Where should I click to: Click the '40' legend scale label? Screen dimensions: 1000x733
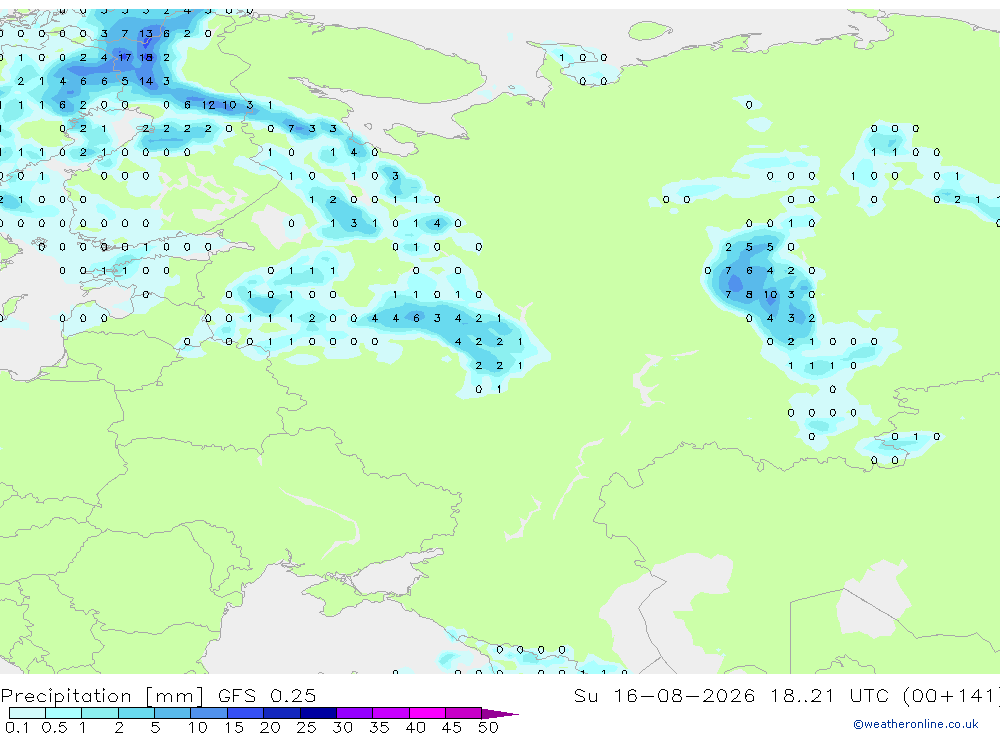415,727
